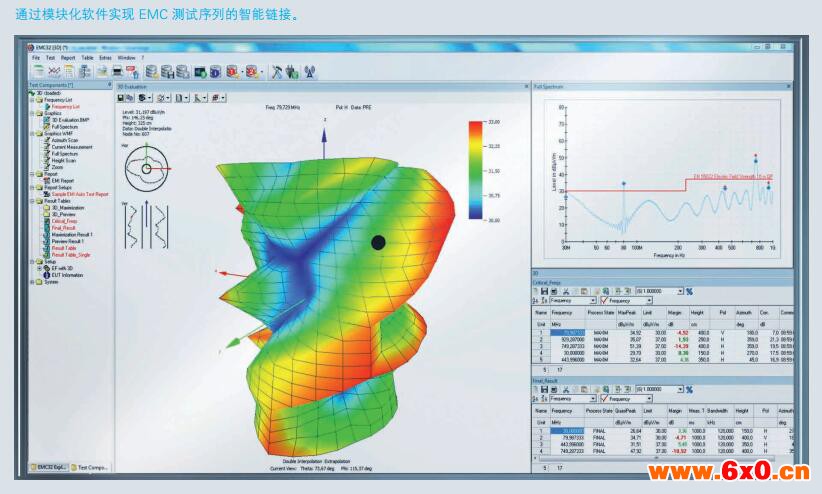Open the Report menu

pos(68,58)
